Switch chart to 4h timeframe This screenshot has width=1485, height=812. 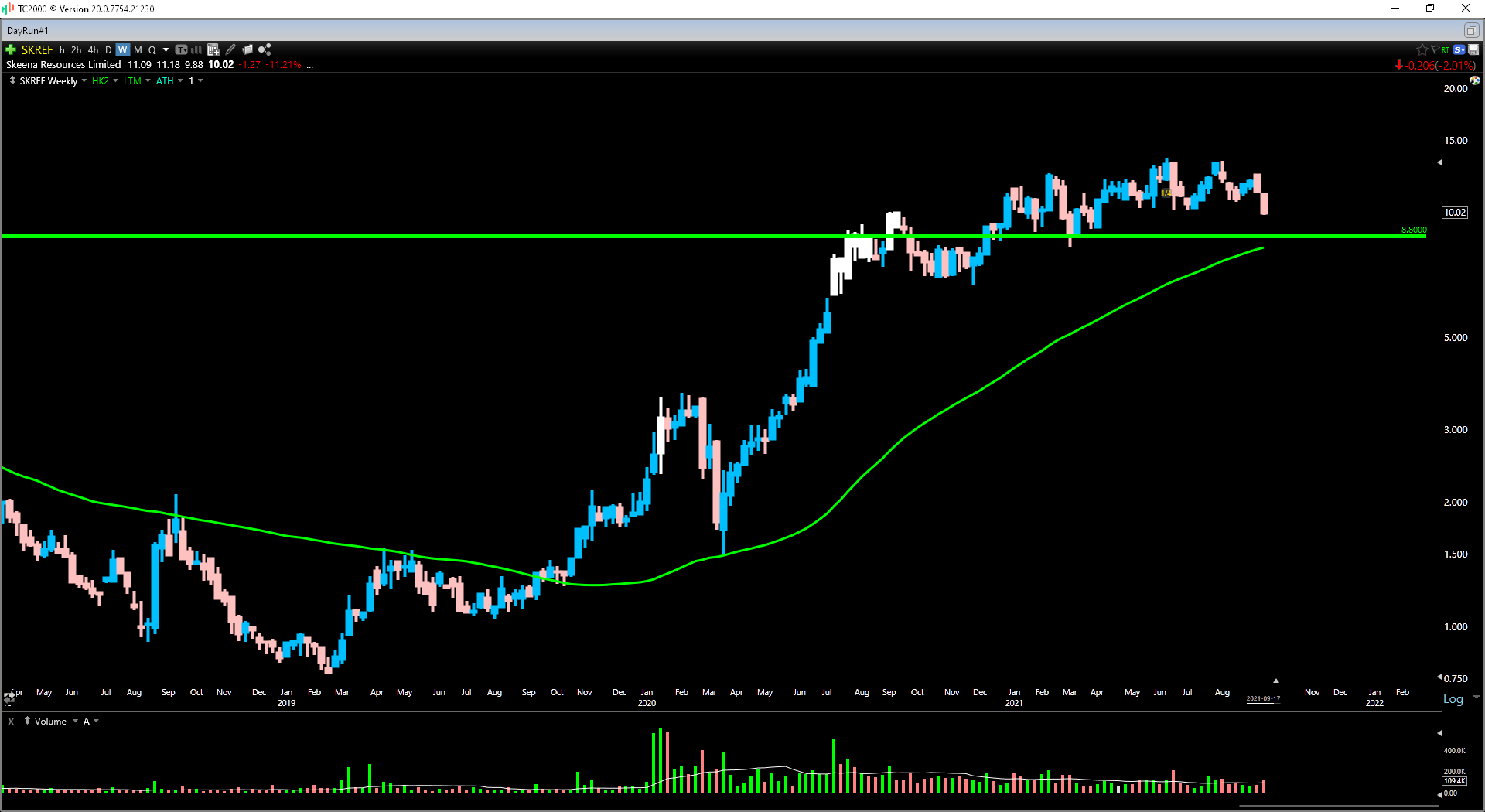pos(93,49)
